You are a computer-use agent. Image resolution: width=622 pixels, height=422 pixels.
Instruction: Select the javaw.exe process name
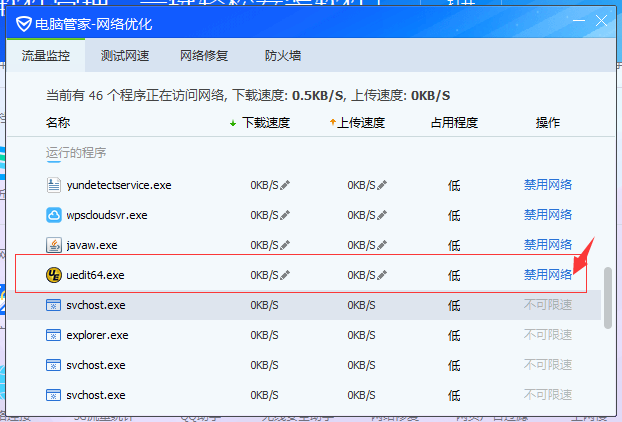pos(92,246)
